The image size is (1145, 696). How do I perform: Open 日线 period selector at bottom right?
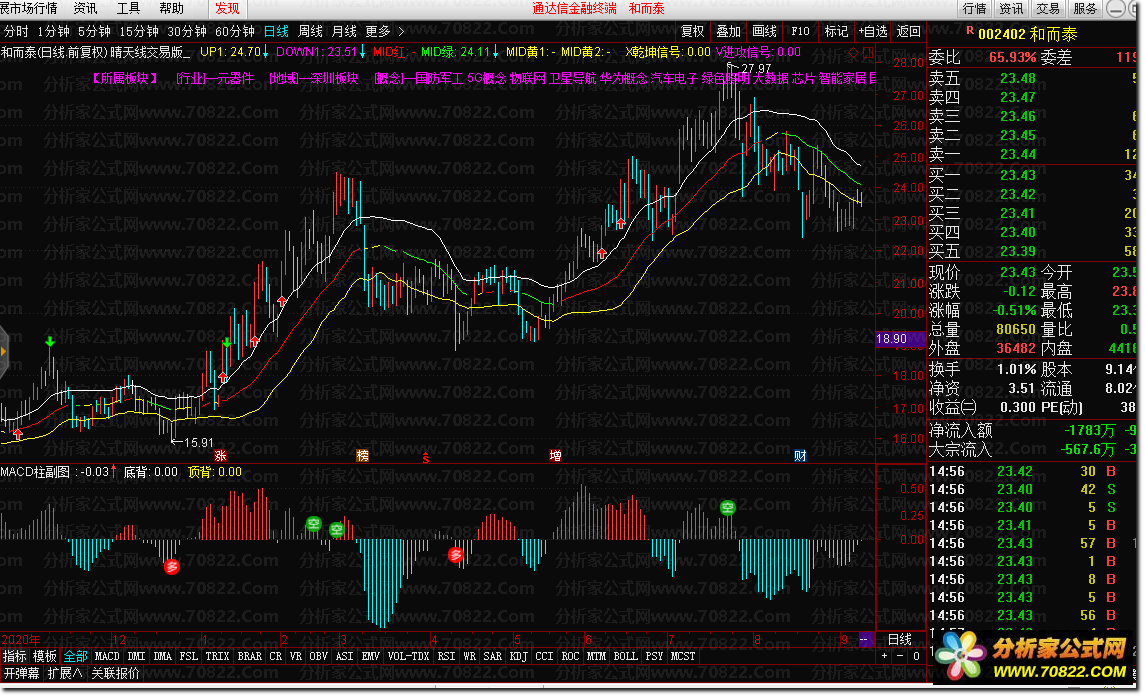pos(900,639)
